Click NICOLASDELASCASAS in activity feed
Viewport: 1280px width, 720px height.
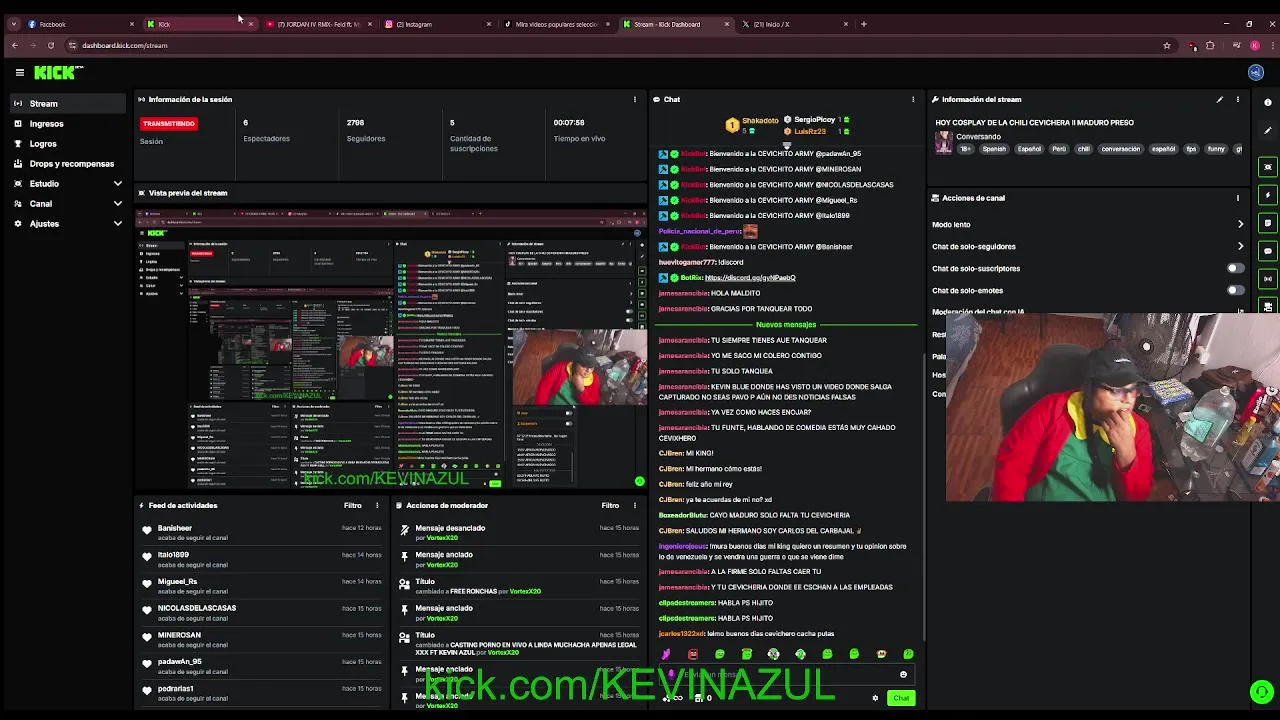click(x=197, y=608)
